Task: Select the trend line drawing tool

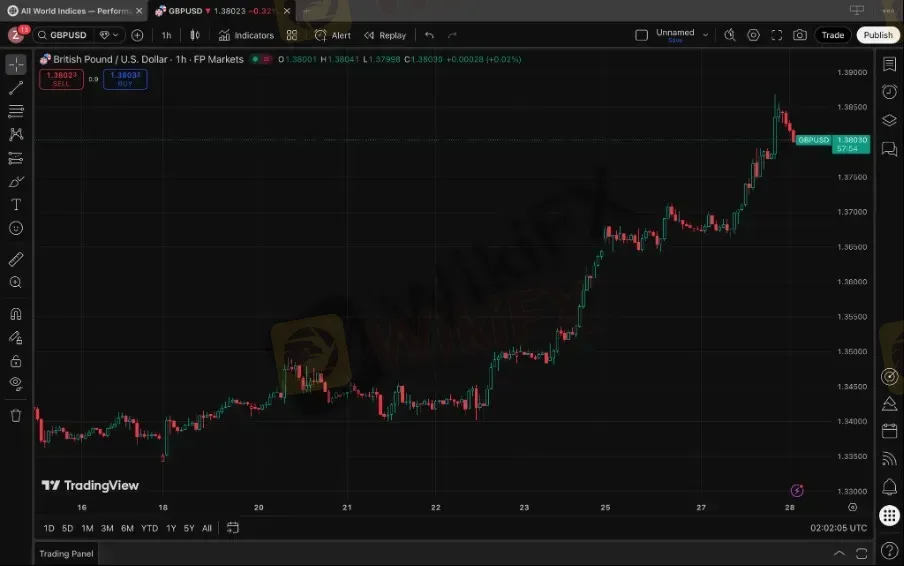Action: [16, 88]
